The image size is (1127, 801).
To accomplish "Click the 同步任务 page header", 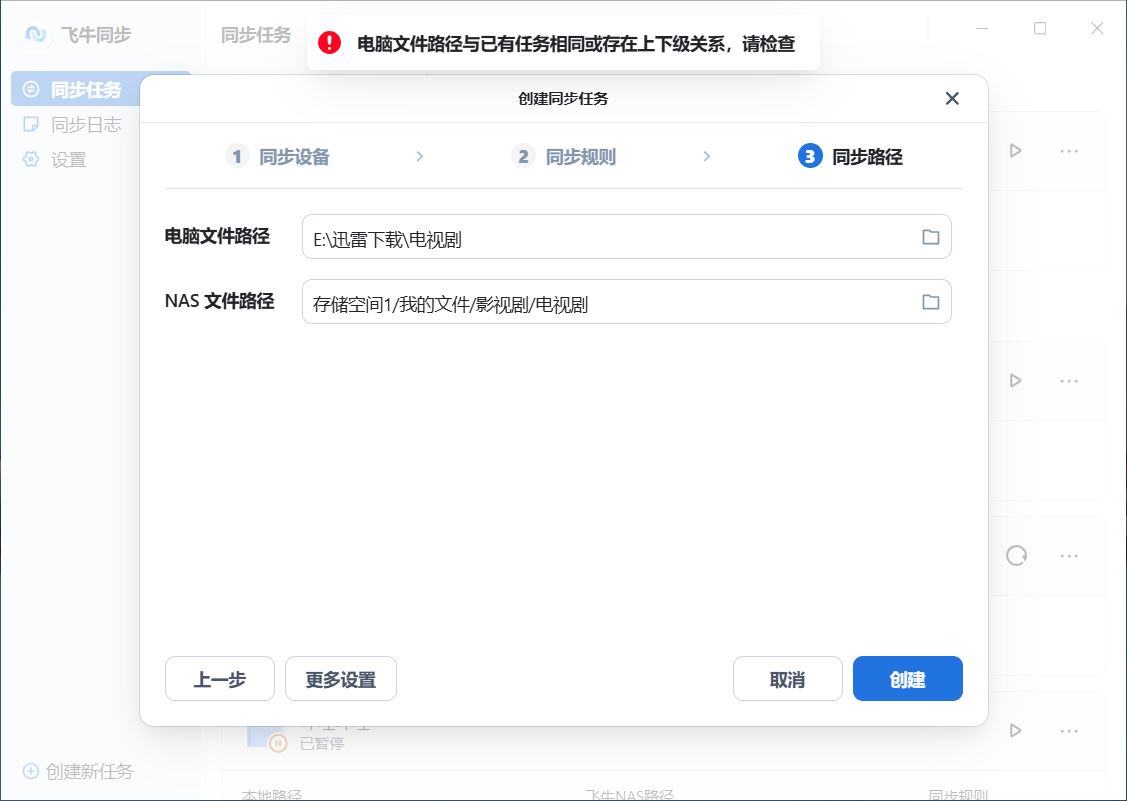I will pyautogui.click(x=256, y=35).
